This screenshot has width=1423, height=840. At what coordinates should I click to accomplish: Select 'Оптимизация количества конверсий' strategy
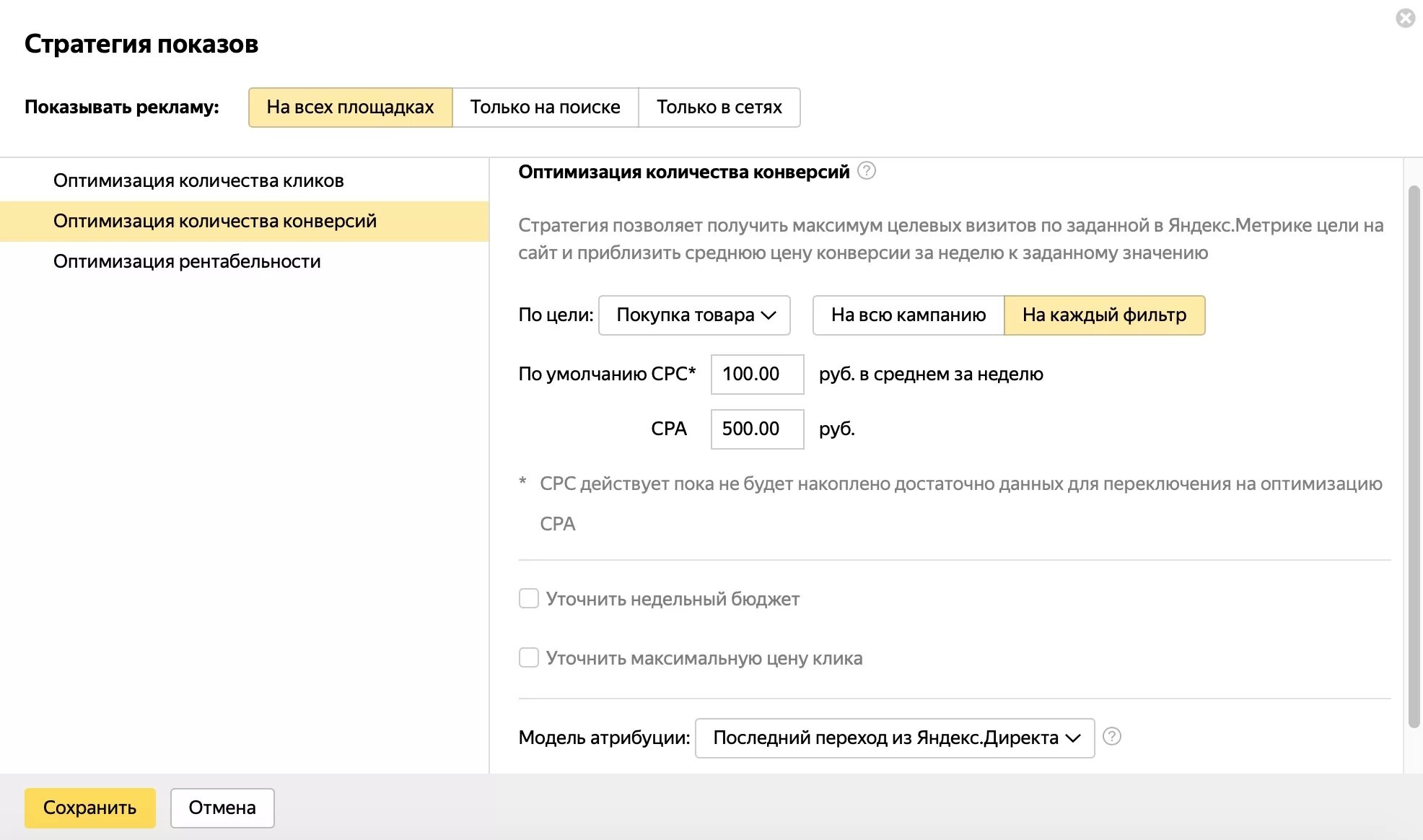click(215, 221)
